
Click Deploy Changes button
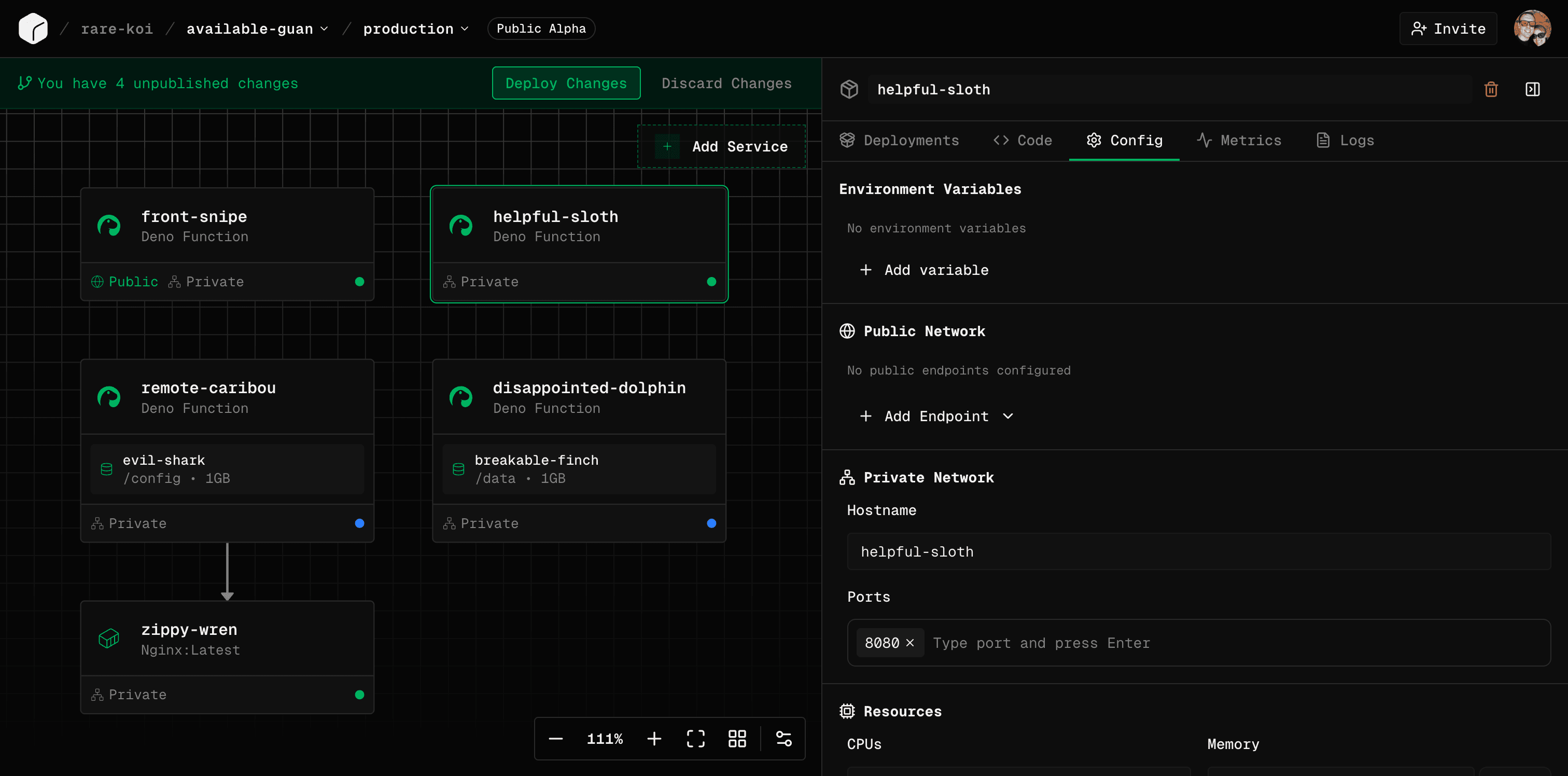566,83
